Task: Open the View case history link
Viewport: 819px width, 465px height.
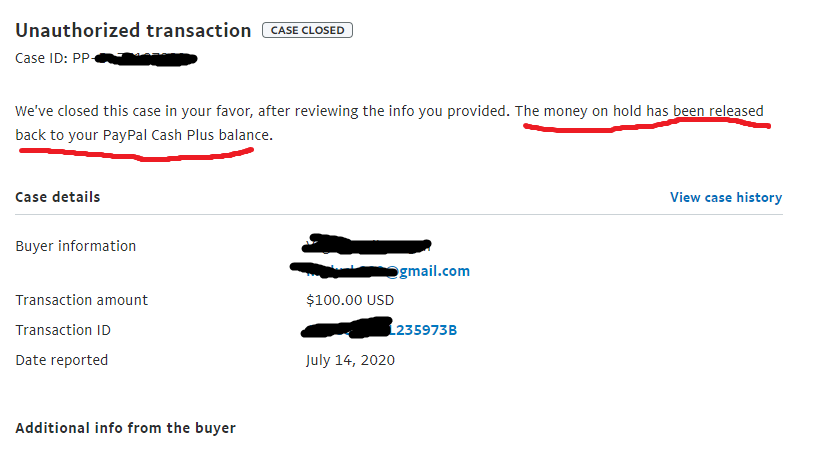Action: point(725,198)
